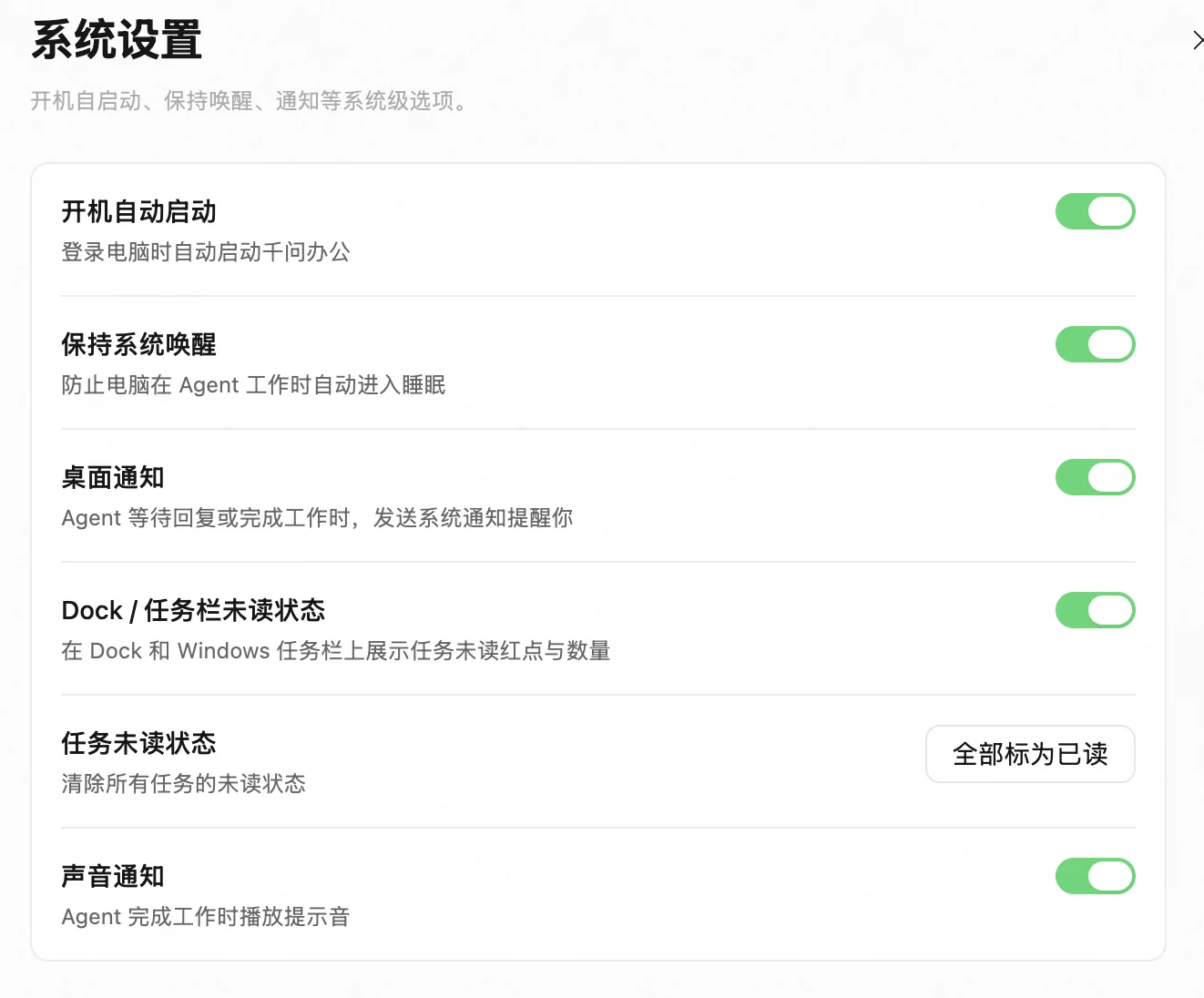Click the 开机自动启动 setting label
This screenshot has height=998, width=1204.
(139, 212)
